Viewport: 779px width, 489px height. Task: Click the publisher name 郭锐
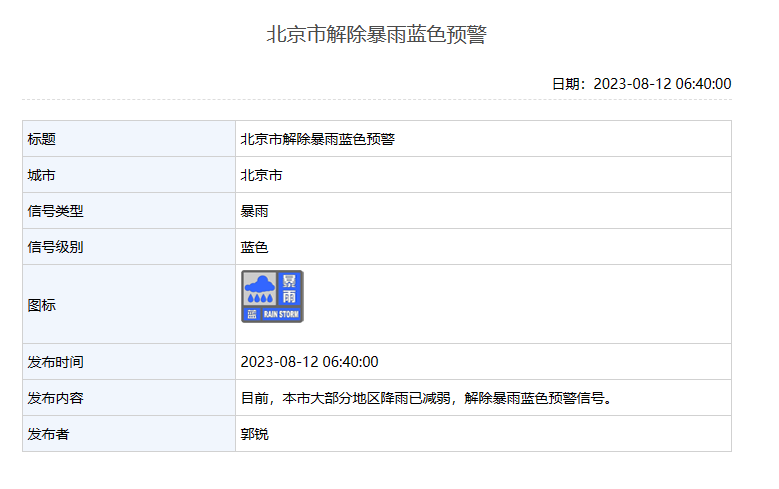coord(254,434)
